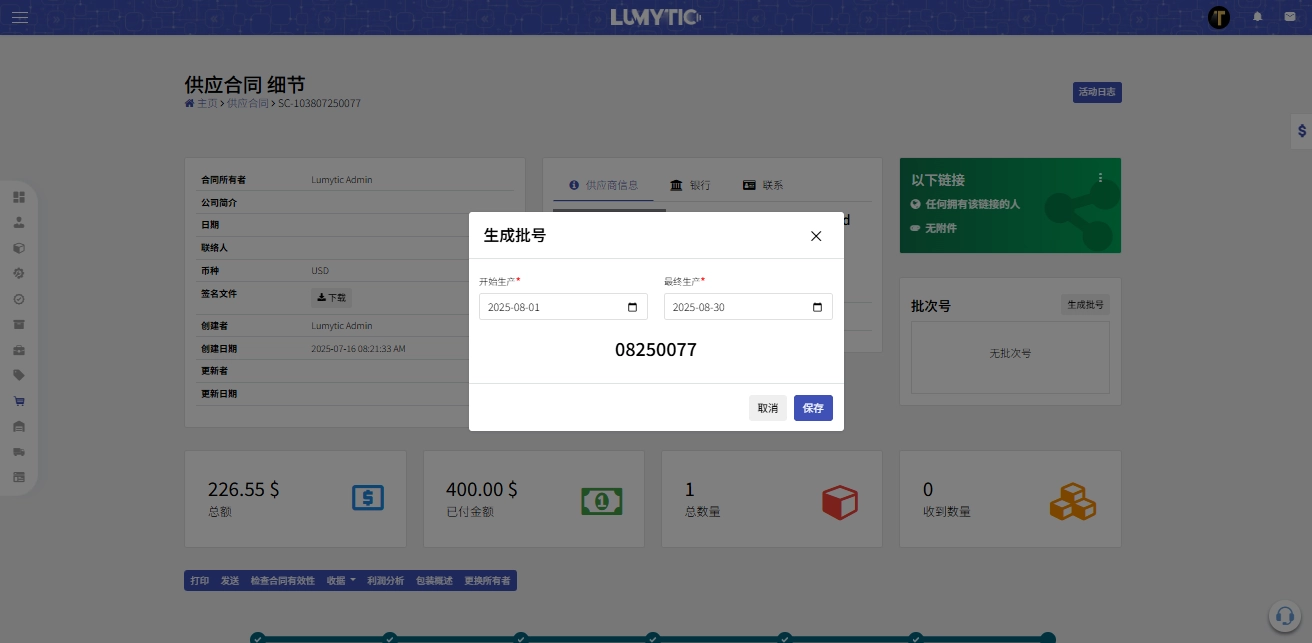Click the dollar sign side tab

[x=1301, y=130]
